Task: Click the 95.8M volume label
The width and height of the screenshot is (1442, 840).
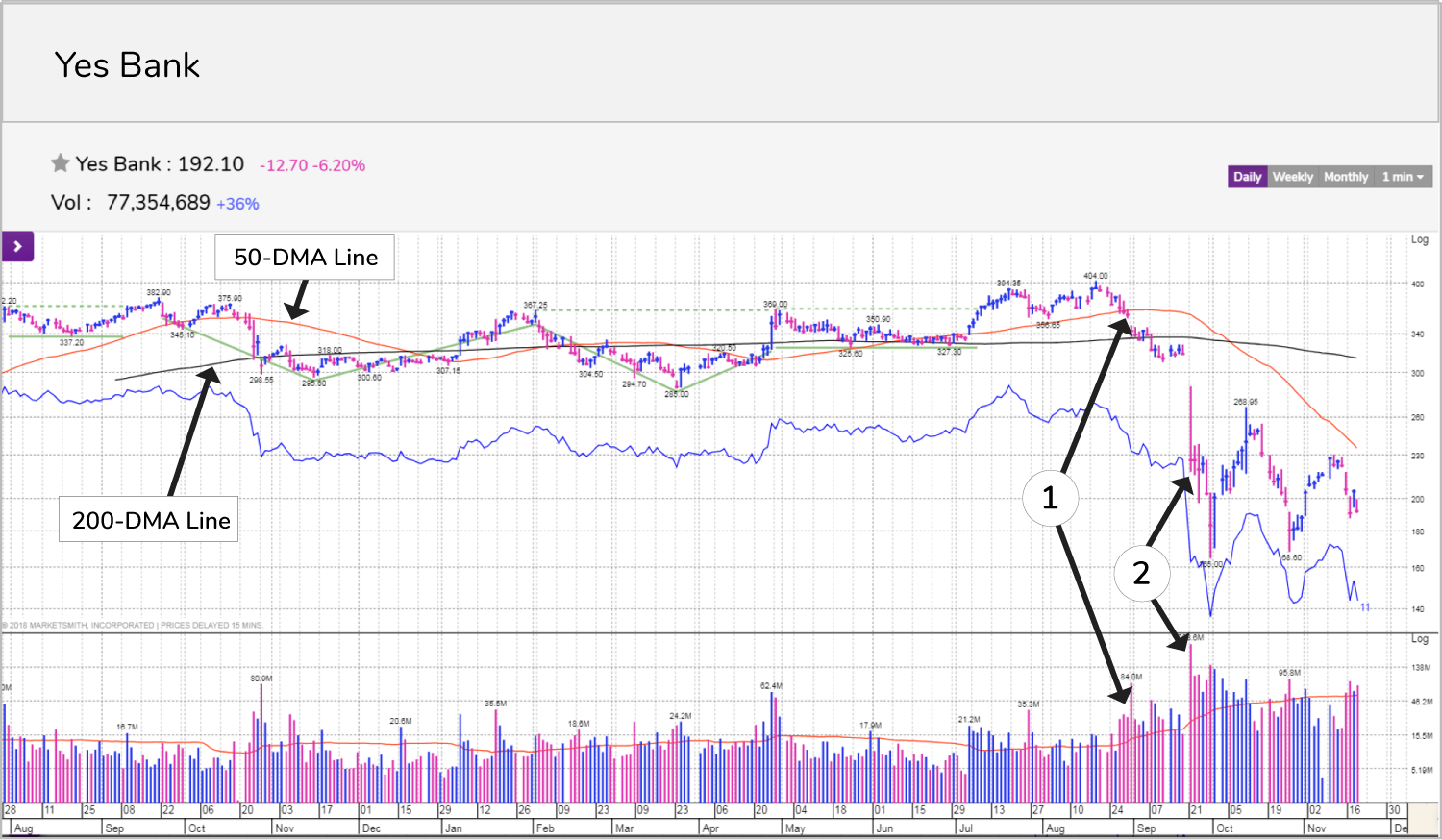Action: coord(1289,673)
